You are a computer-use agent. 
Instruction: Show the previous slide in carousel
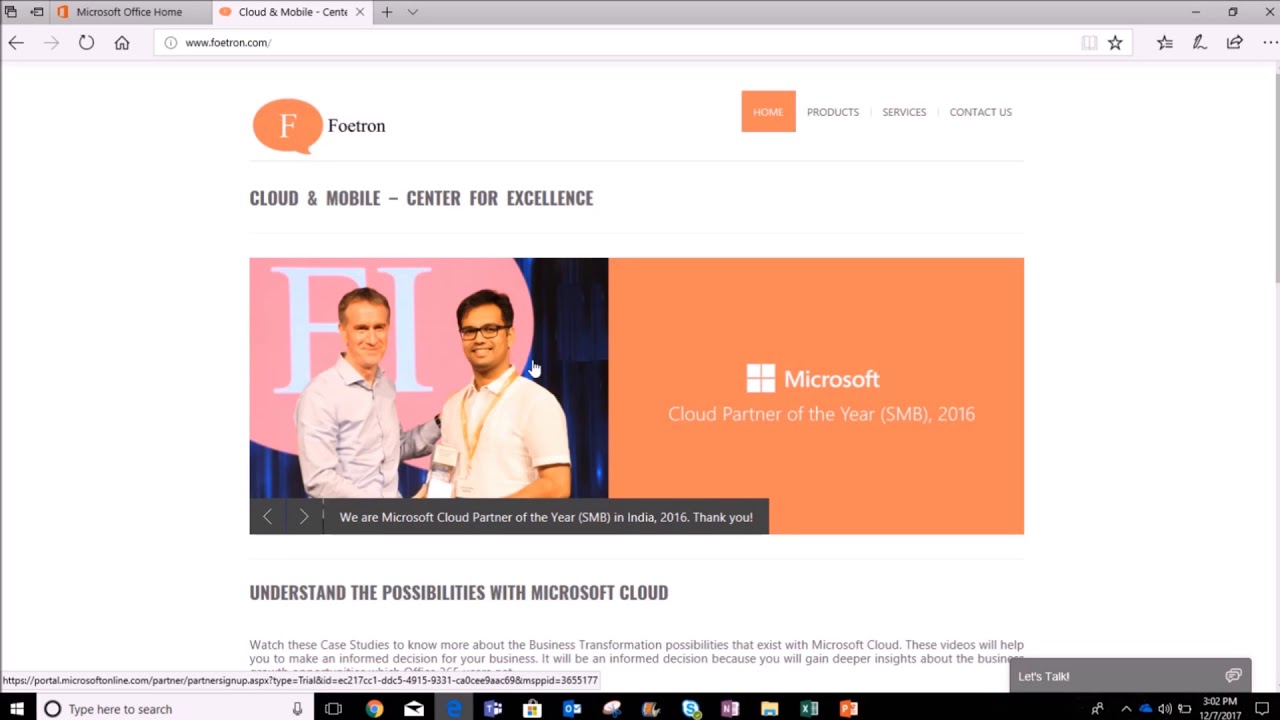click(267, 517)
